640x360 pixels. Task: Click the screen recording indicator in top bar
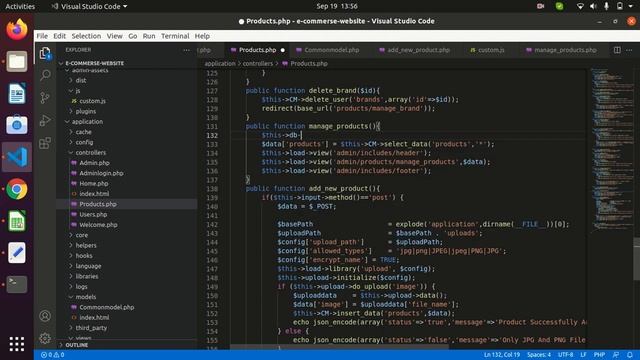click(x=540, y=6)
